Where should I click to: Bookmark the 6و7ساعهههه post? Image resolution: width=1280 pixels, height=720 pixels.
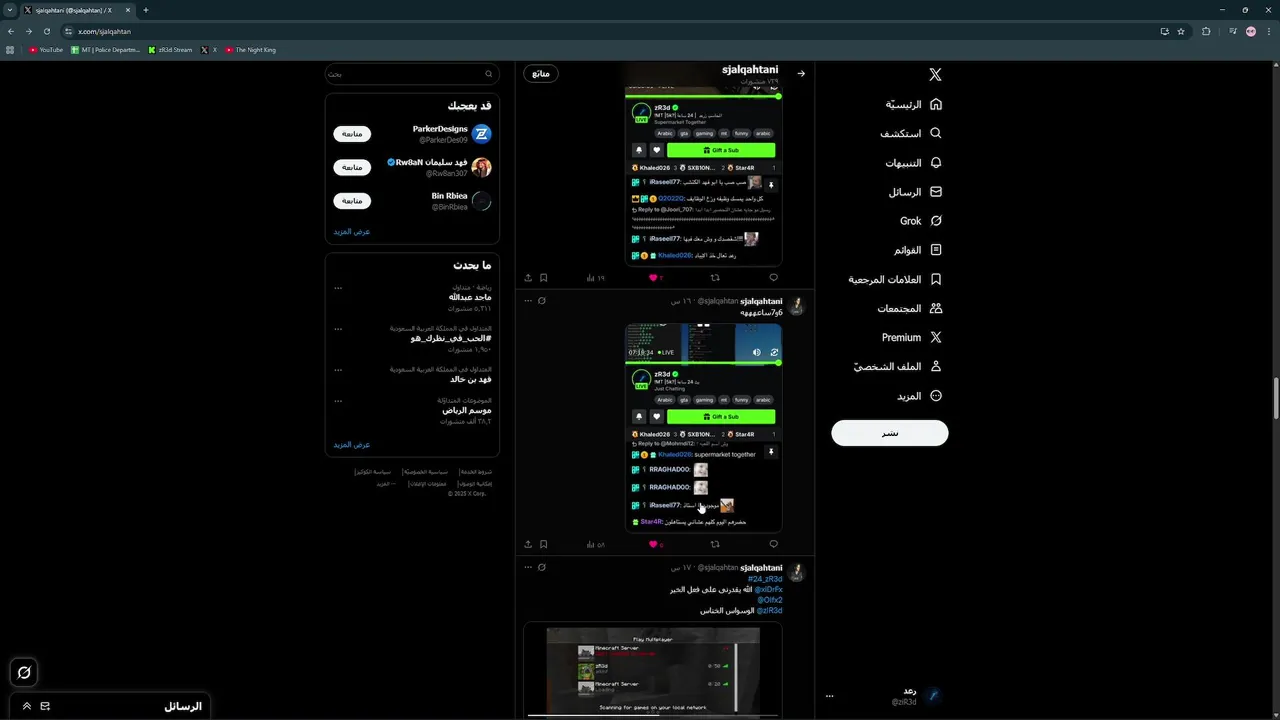click(x=543, y=544)
